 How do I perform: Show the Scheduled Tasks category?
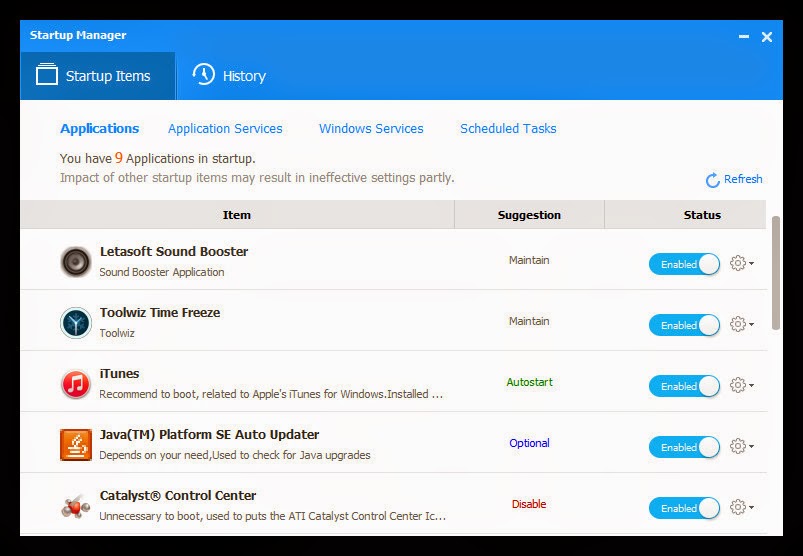508,129
